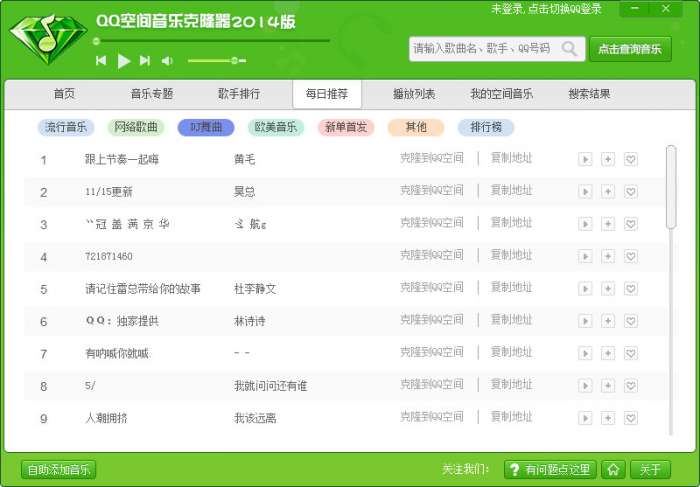Mute the speaker volume icon
Image resolution: width=700 pixels, height=487 pixels.
click(x=167, y=61)
